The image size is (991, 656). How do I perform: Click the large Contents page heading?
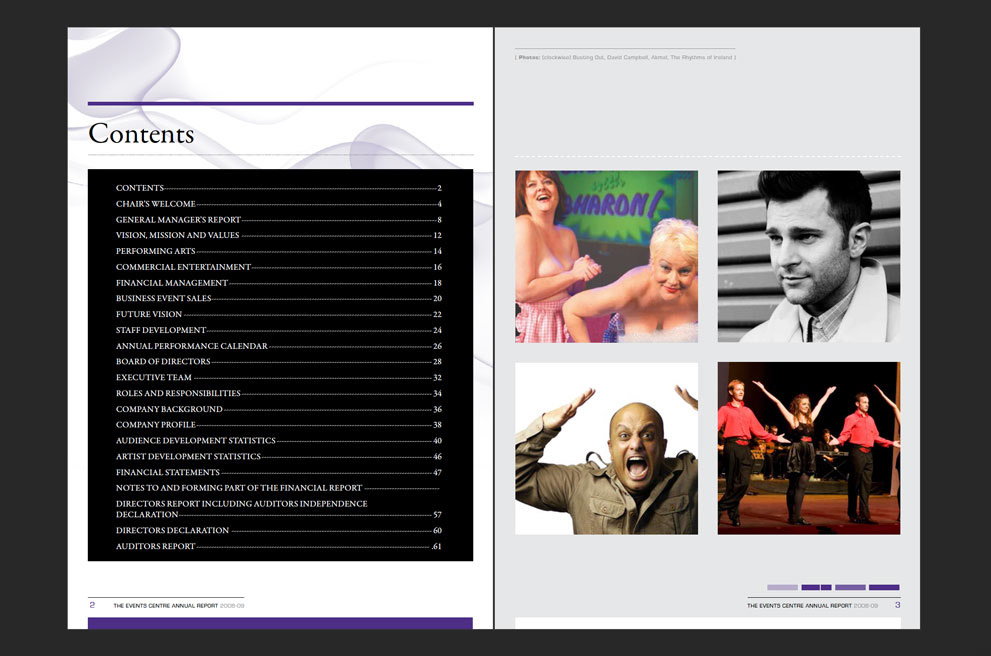pos(141,134)
